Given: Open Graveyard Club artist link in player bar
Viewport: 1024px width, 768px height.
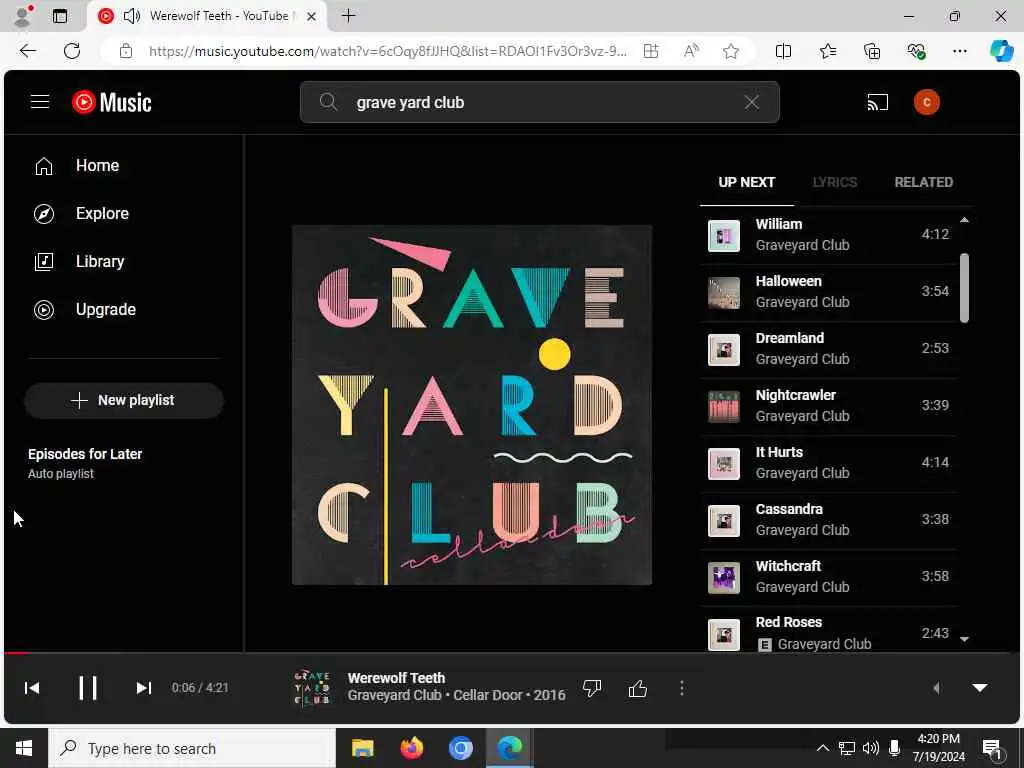Looking at the screenshot, I should (394, 696).
